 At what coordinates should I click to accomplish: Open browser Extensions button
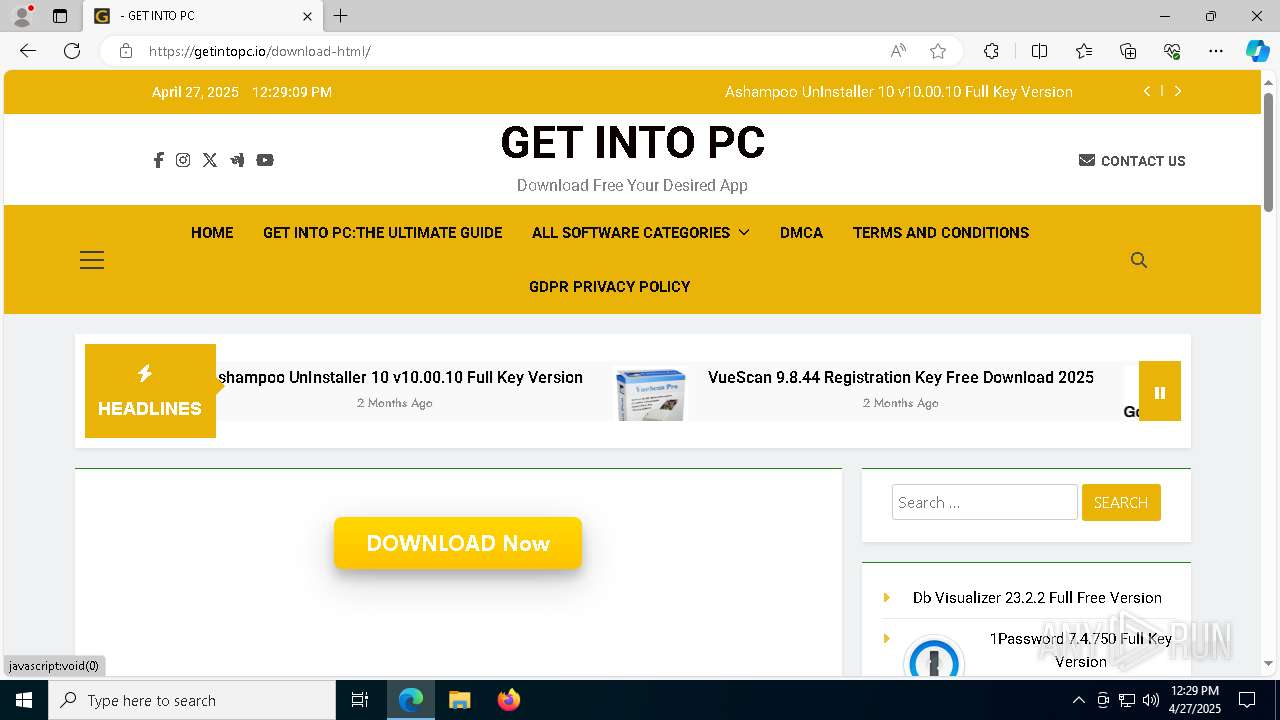[x=991, y=51]
